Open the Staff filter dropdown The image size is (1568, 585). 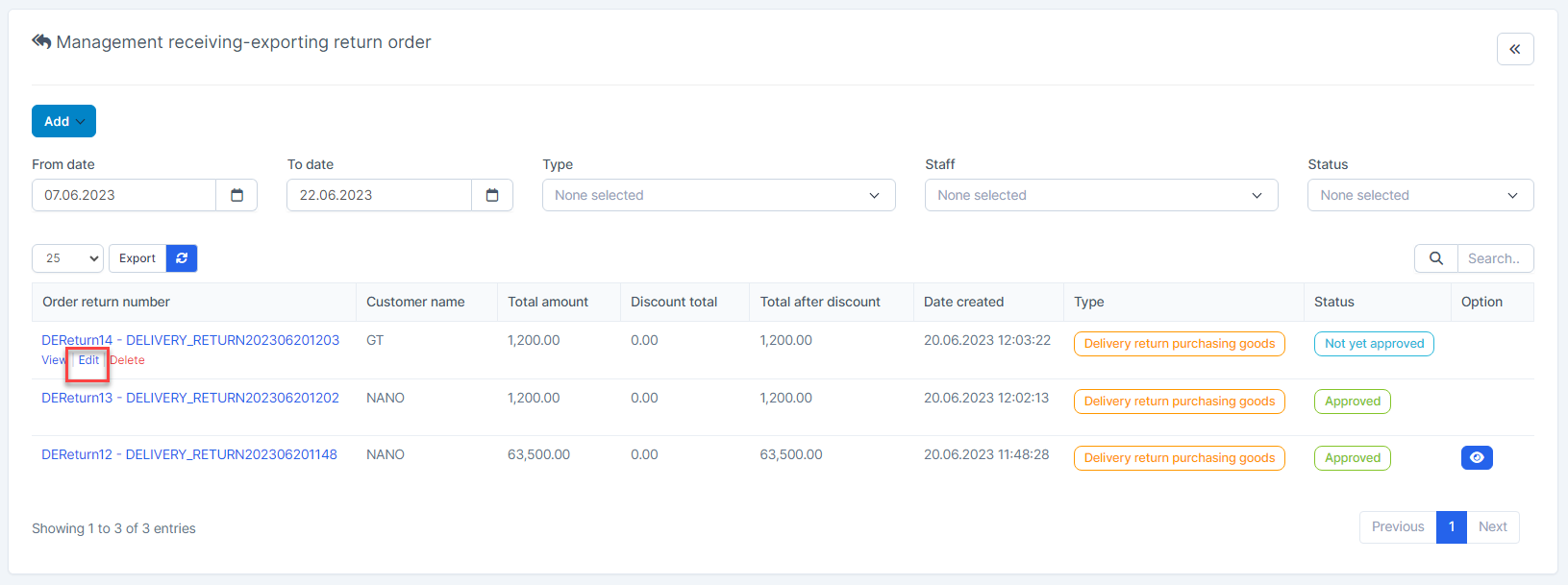[1101, 195]
